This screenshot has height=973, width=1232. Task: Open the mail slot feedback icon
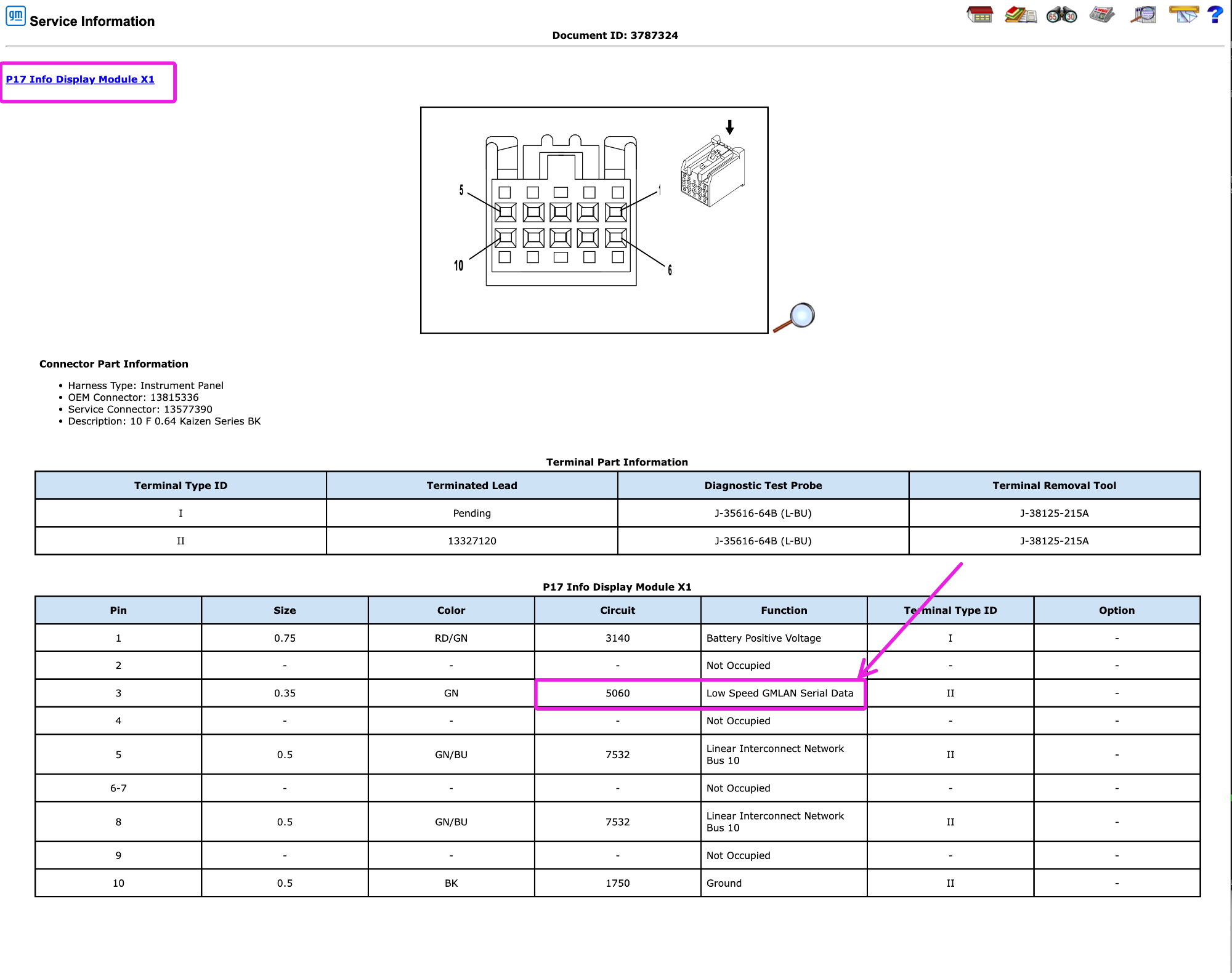point(1183,14)
